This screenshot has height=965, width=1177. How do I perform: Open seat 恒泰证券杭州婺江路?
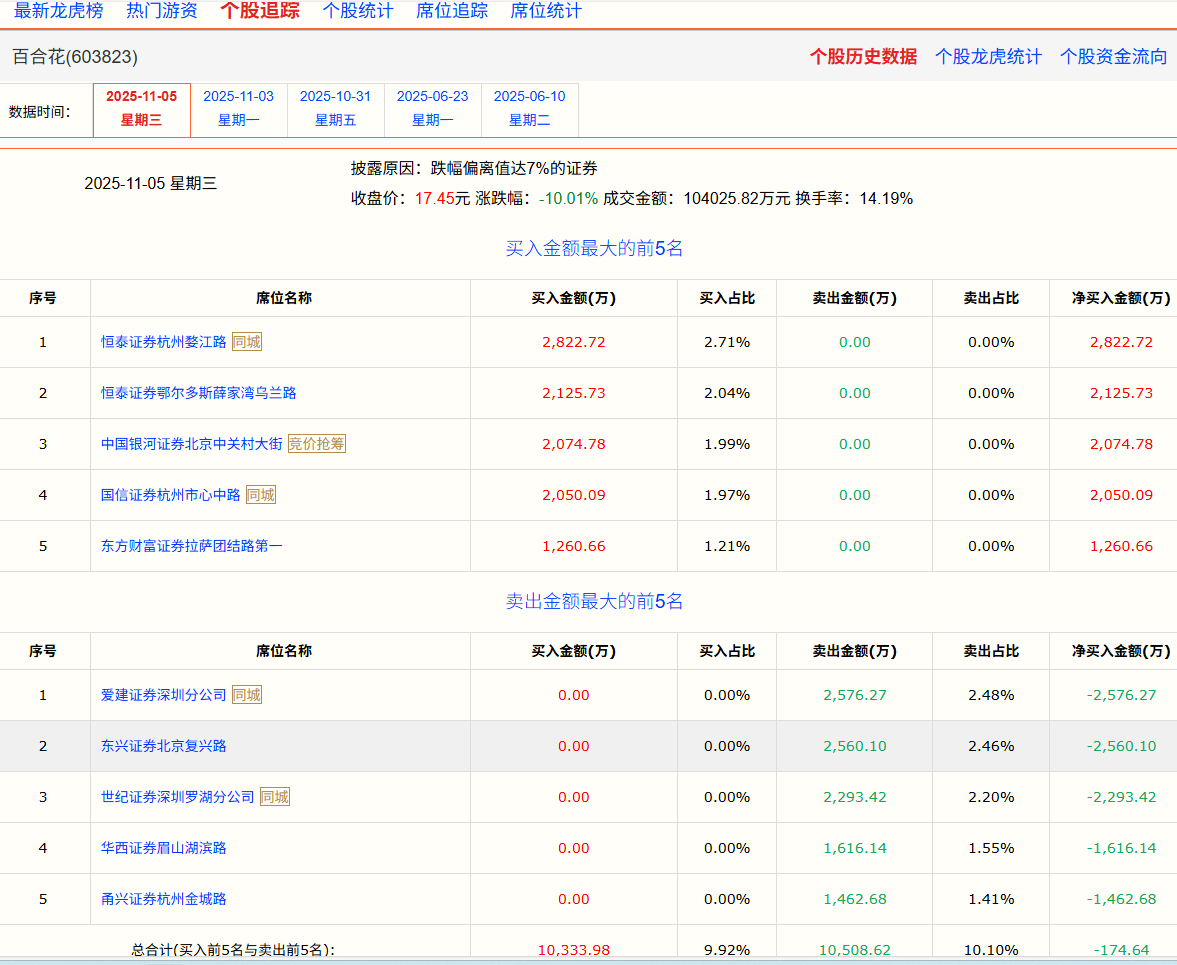[164, 342]
